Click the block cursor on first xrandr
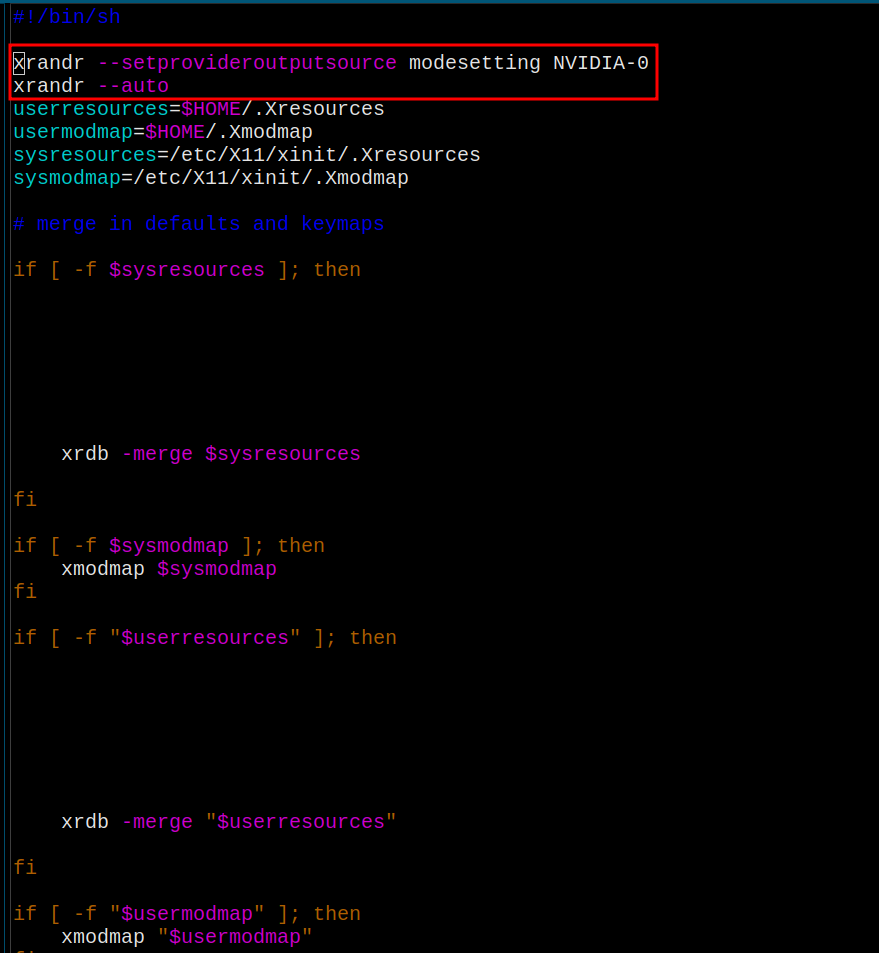Image resolution: width=879 pixels, height=953 pixels. (19, 63)
